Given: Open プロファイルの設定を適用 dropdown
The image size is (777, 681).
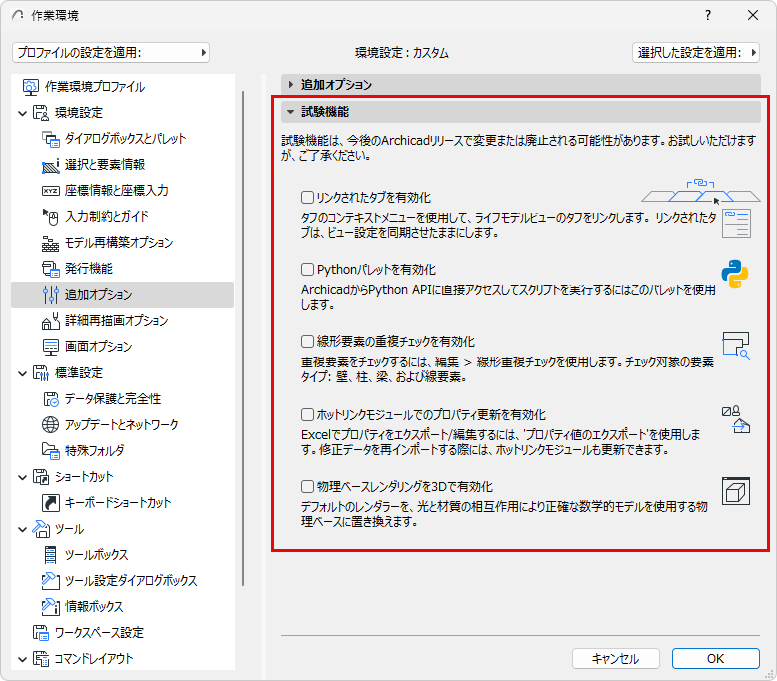Looking at the screenshot, I should coord(111,53).
